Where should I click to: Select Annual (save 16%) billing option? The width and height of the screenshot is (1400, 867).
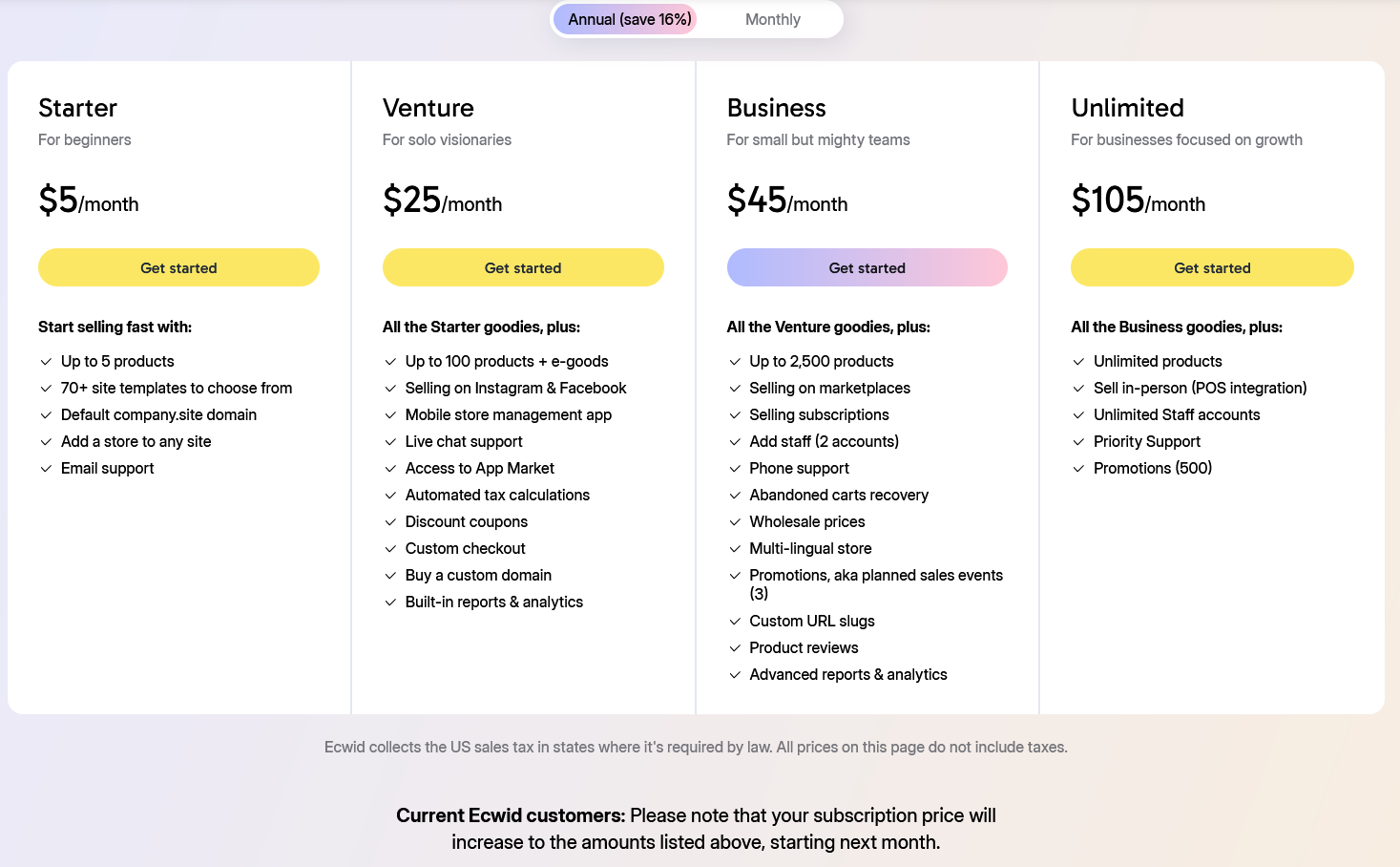click(629, 19)
